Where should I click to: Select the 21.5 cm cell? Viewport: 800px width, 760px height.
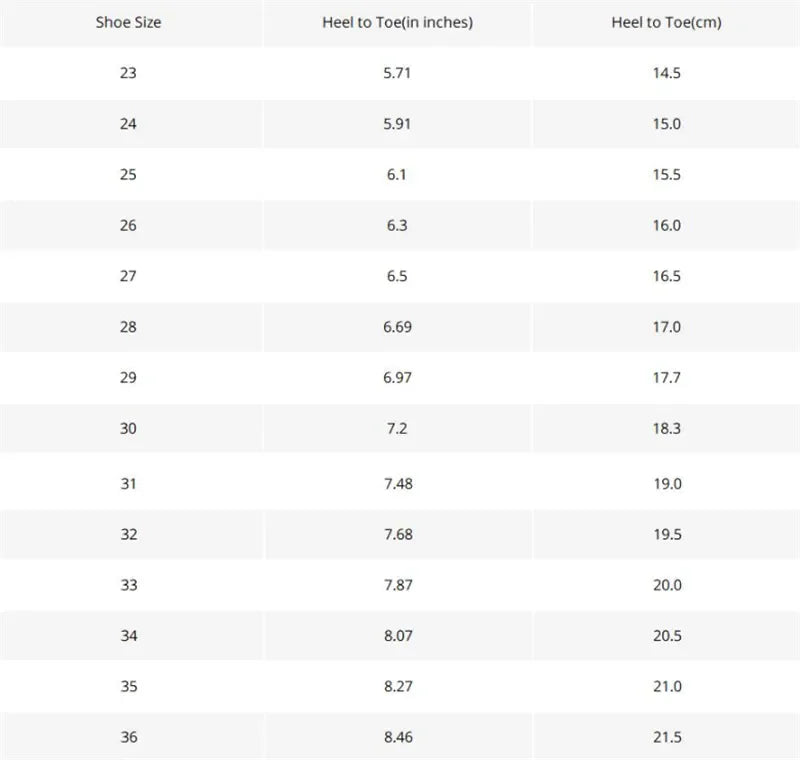666,738
